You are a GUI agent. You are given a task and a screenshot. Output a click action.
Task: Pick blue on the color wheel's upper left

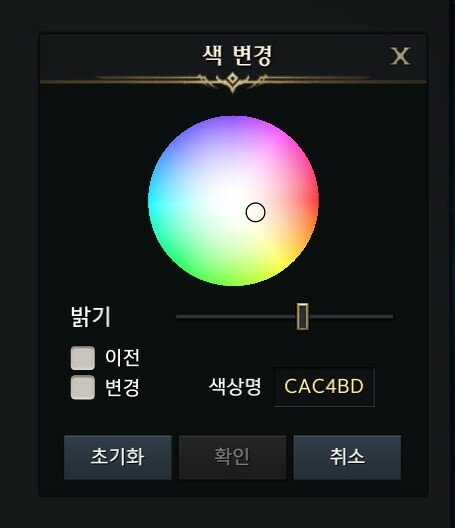[x=178, y=148]
